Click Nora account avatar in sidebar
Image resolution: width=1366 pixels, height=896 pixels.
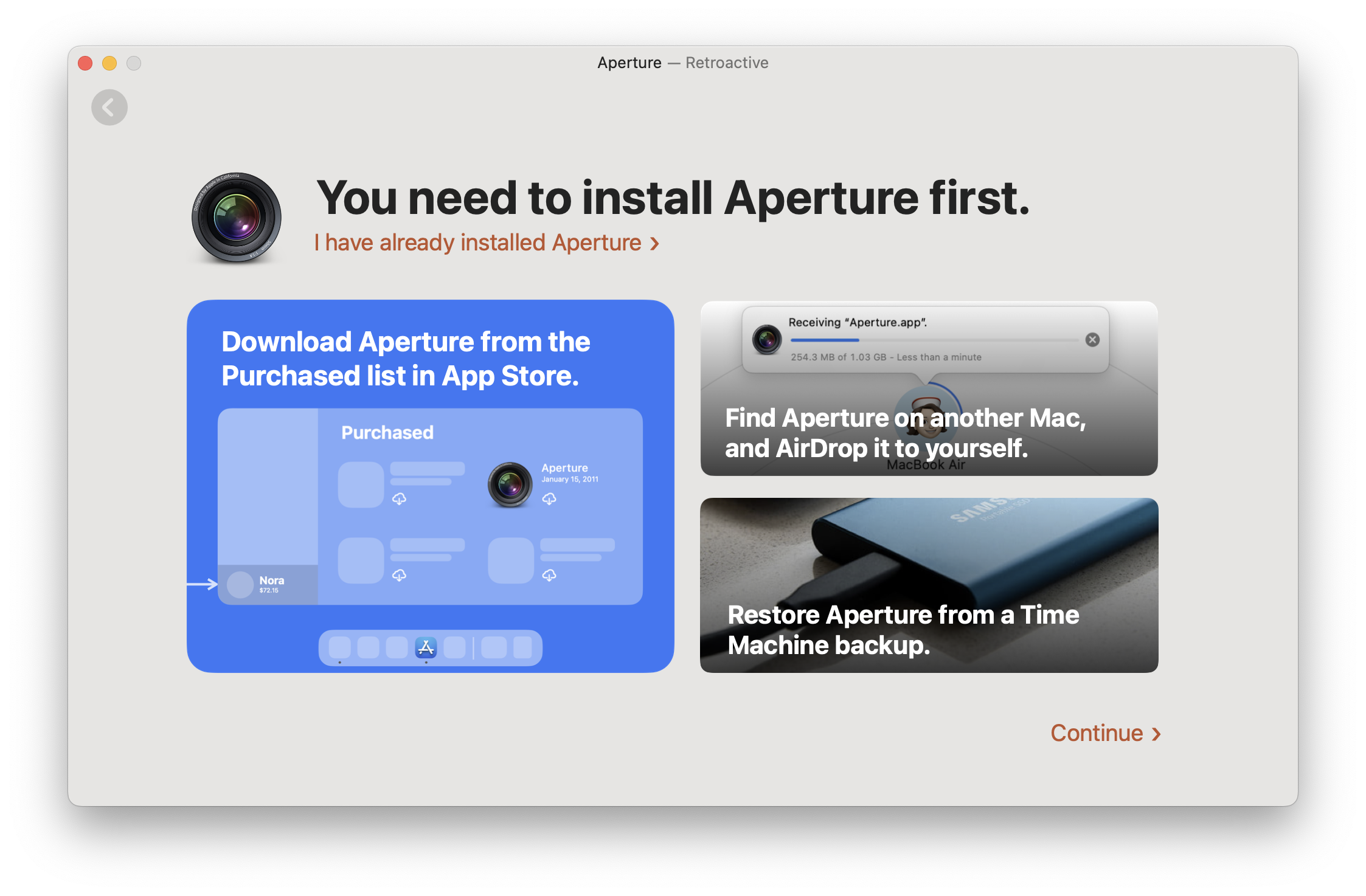(240, 584)
